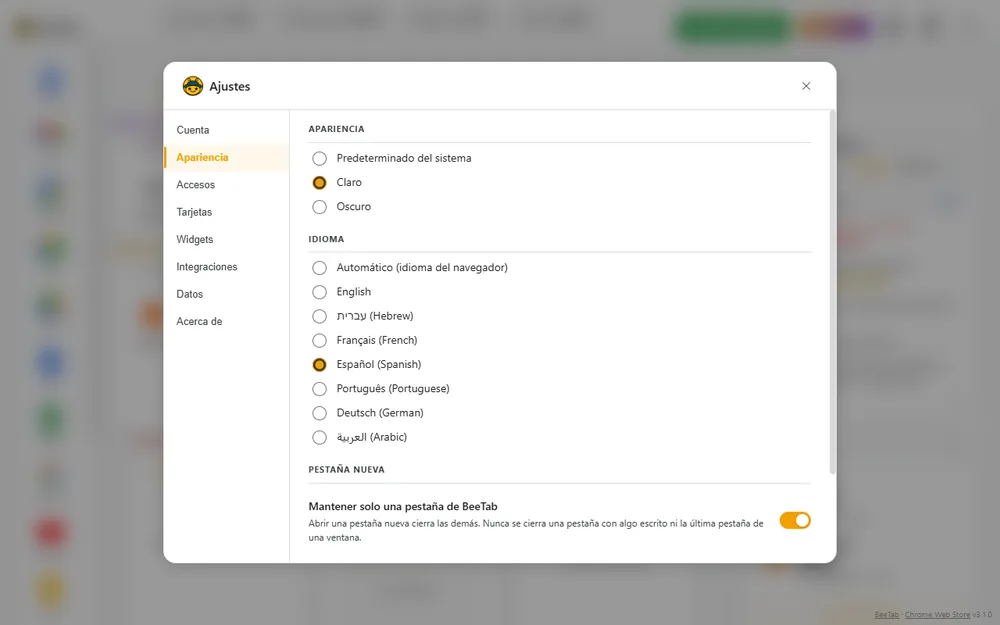Close the Ajustes dialog with the X
1000x625 pixels.
click(806, 86)
